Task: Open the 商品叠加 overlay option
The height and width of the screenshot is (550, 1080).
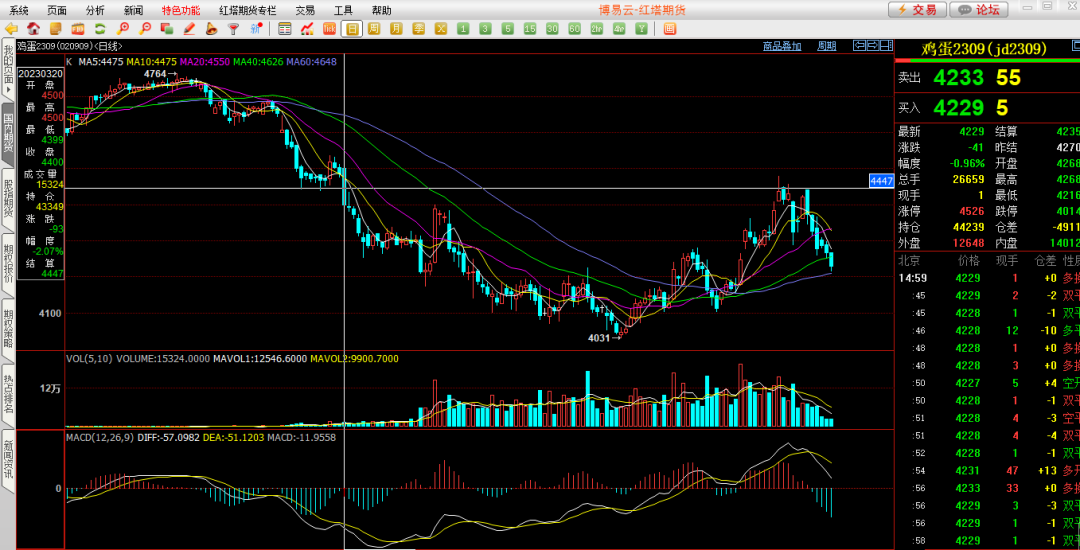Action: [782, 46]
